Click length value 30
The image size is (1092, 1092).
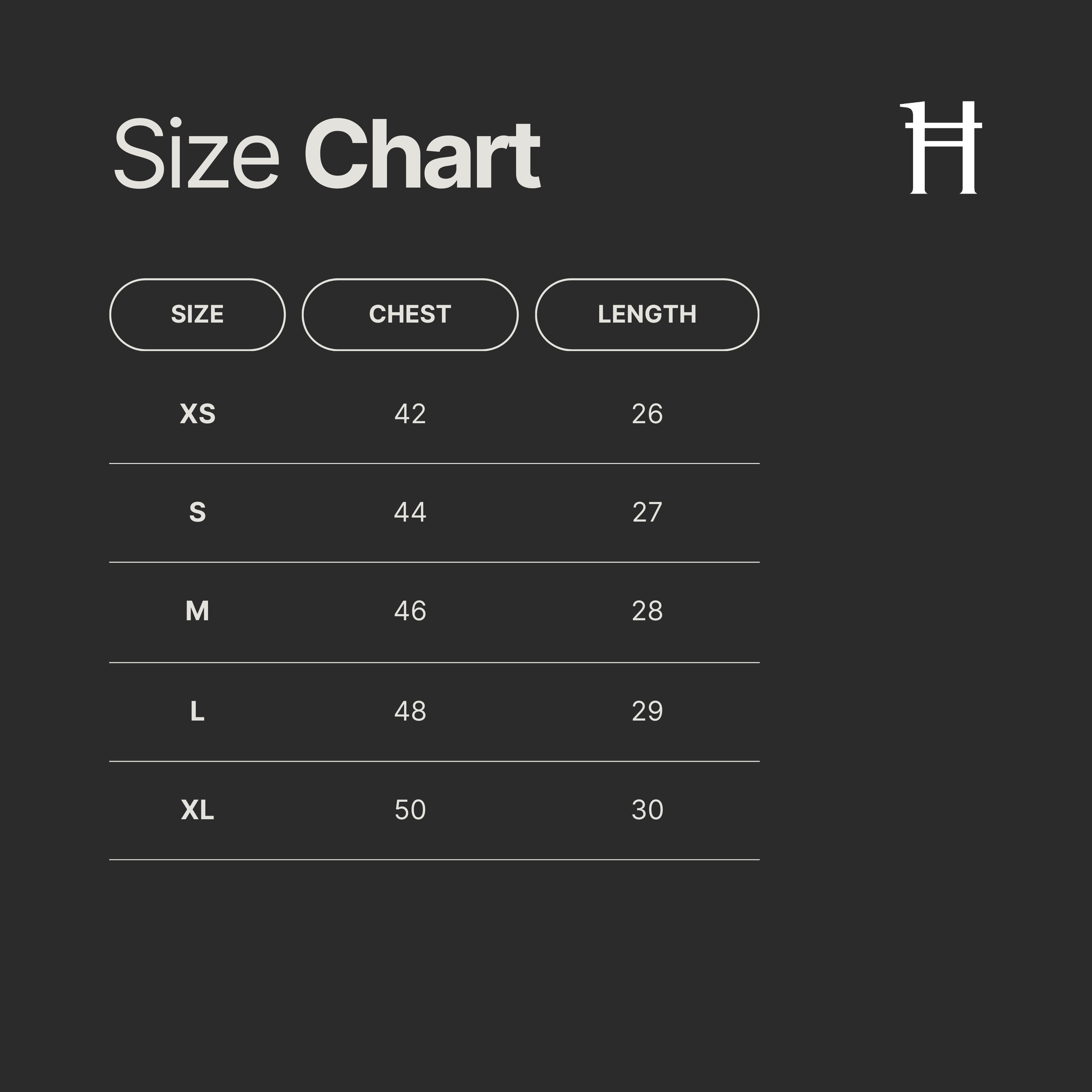[647, 810]
